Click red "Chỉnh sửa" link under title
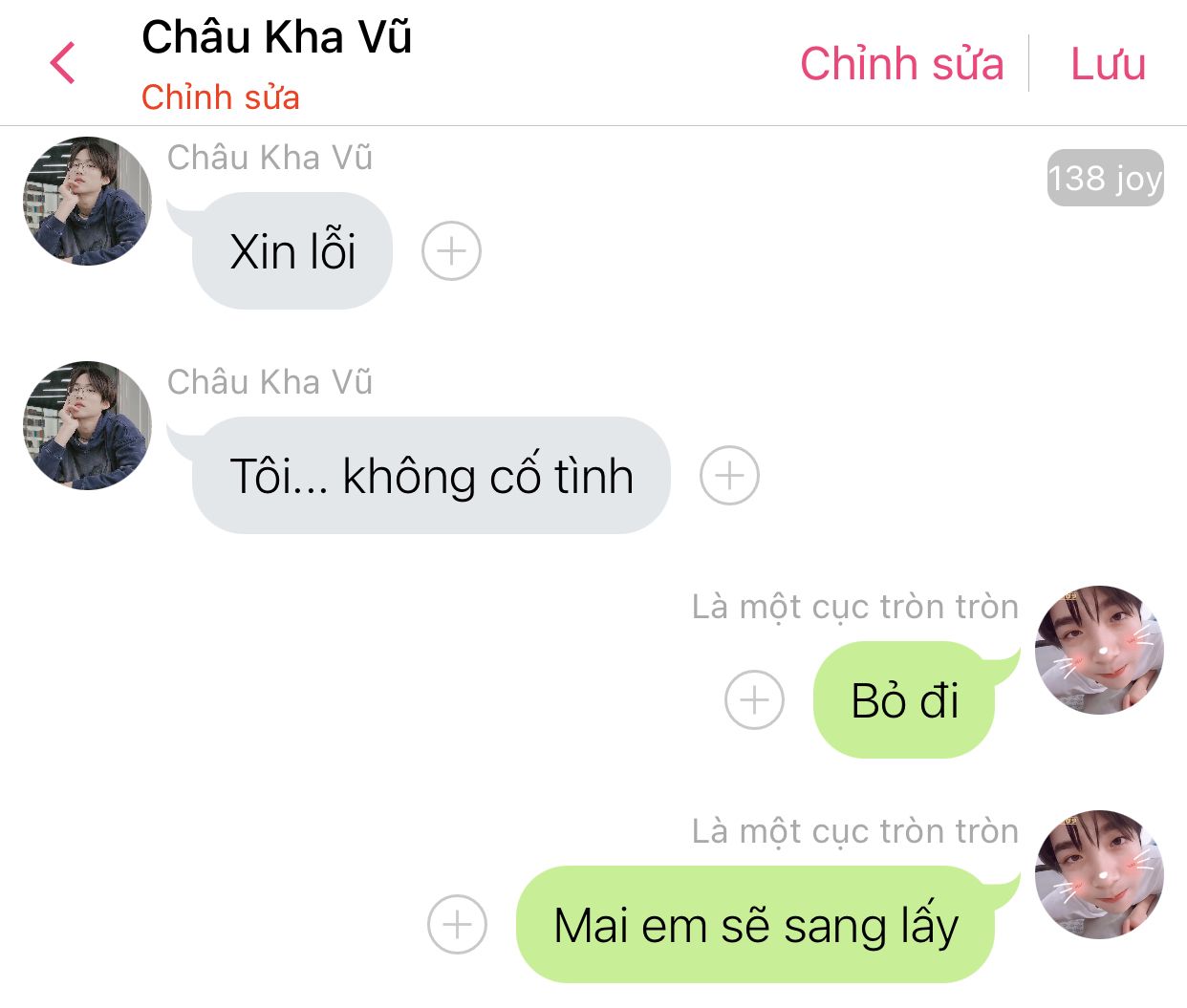This screenshot has height=1008, width=1187. pyautogui.click(x=221, y=97)
